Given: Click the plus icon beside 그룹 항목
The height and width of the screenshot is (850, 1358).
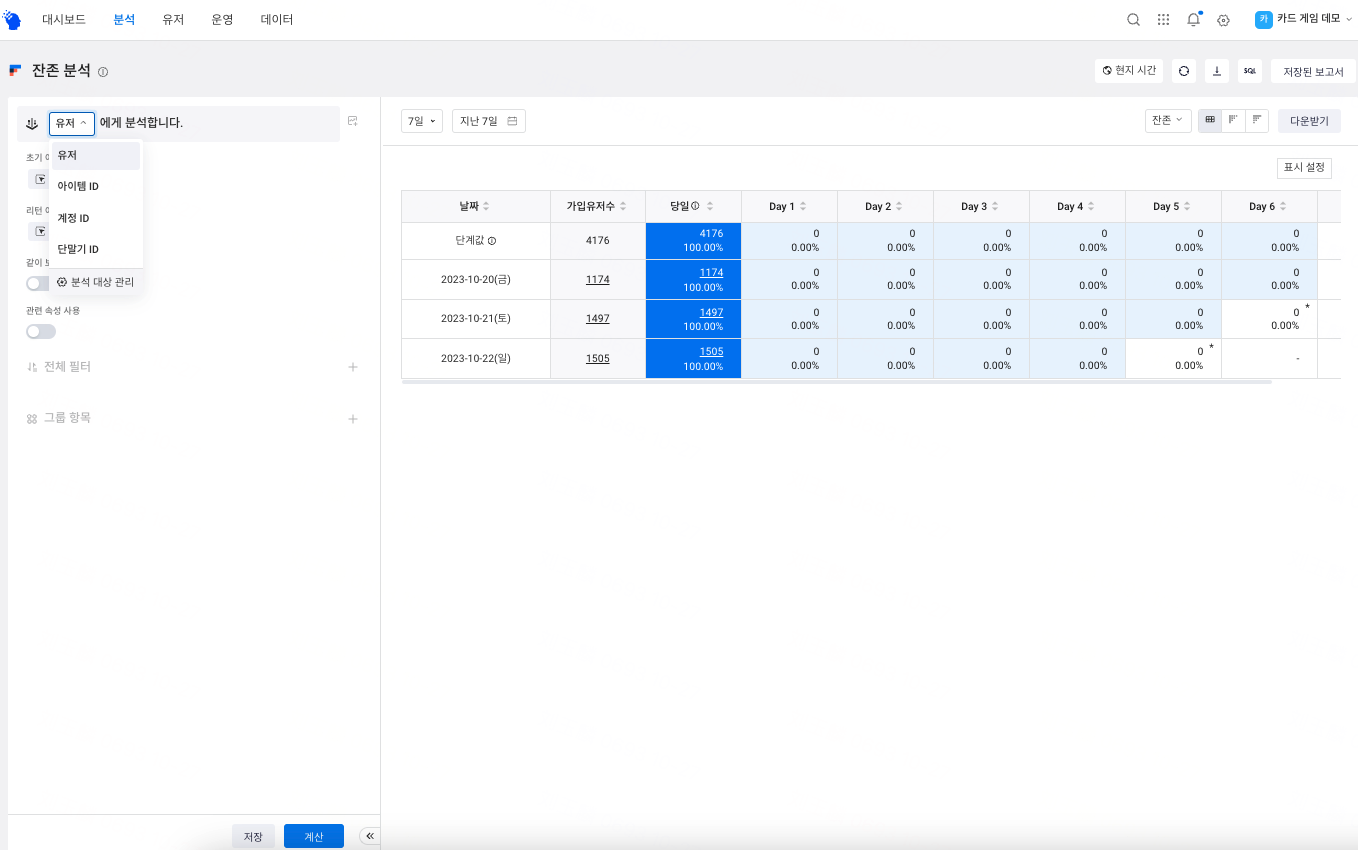Looking at the screenshot, I should tap(352, 418).
